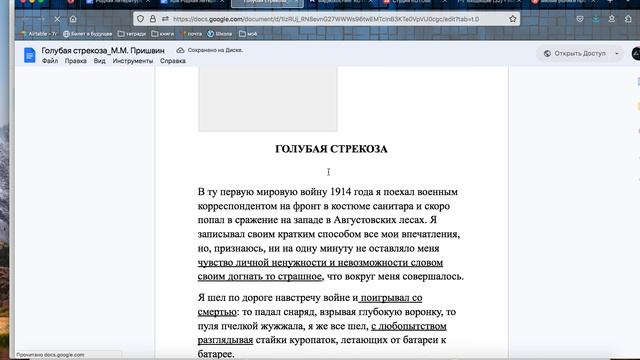Click the gray image placeholder above heading
This screenshot has height=360, width=640.
268,99
